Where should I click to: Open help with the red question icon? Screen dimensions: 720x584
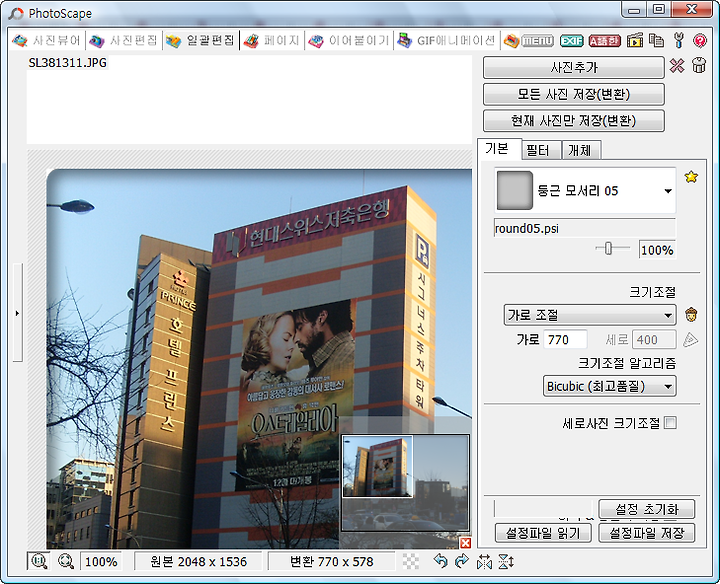pos(700,41)
